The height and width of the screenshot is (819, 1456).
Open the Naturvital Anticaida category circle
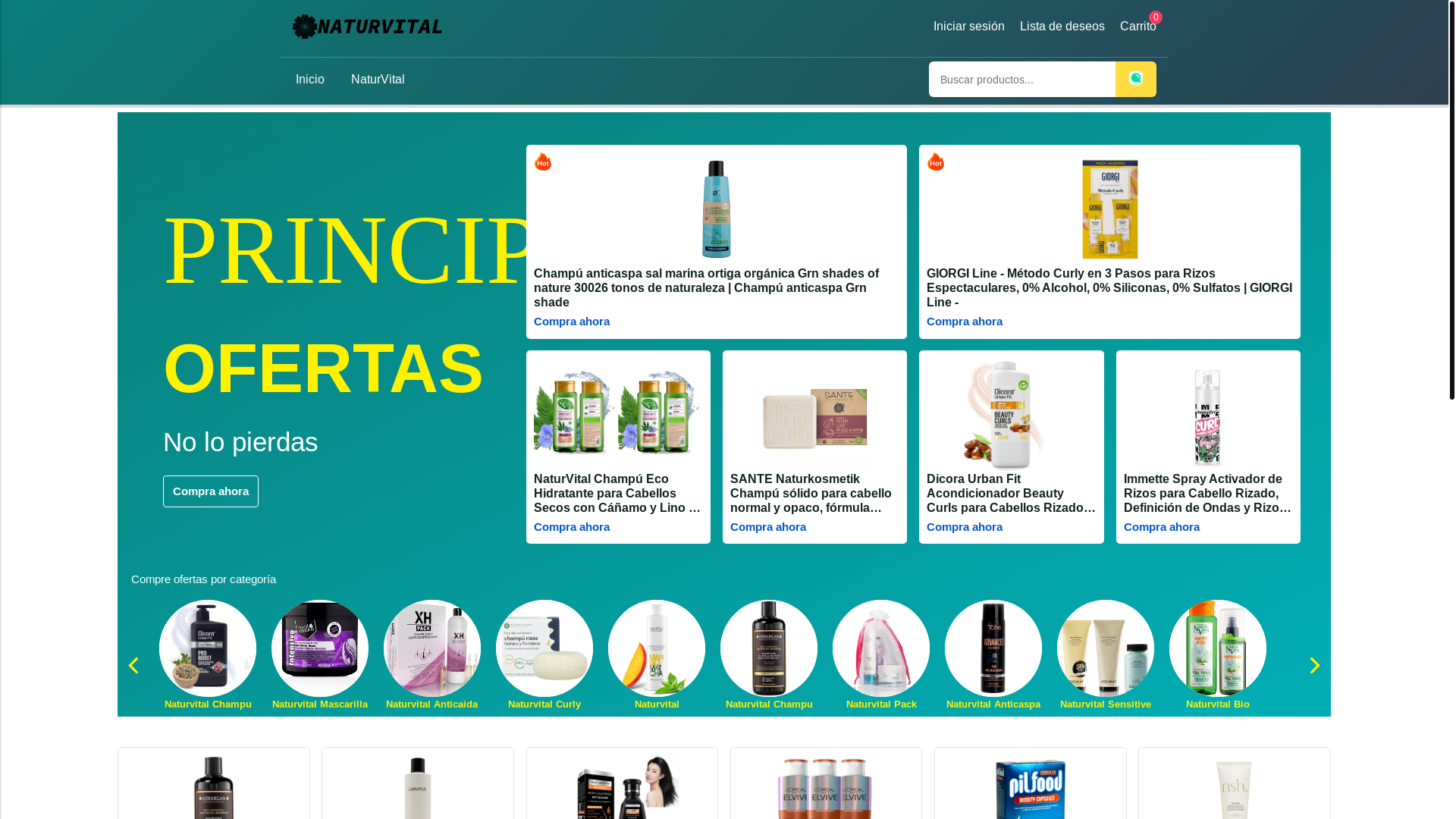click(432, 648)
